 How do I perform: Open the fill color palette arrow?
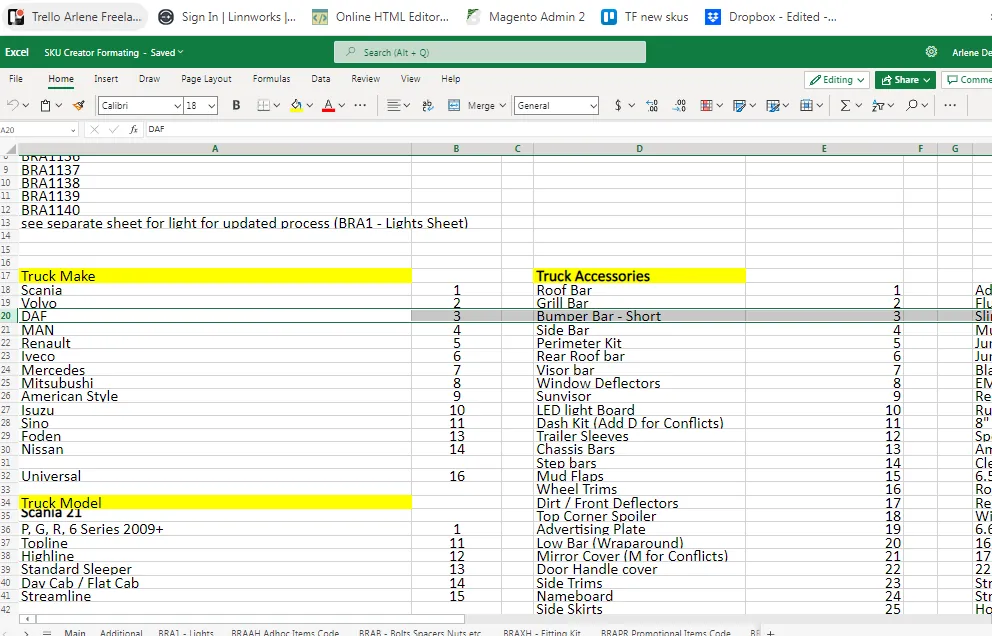pyautogui.click(x=309, y=106)
